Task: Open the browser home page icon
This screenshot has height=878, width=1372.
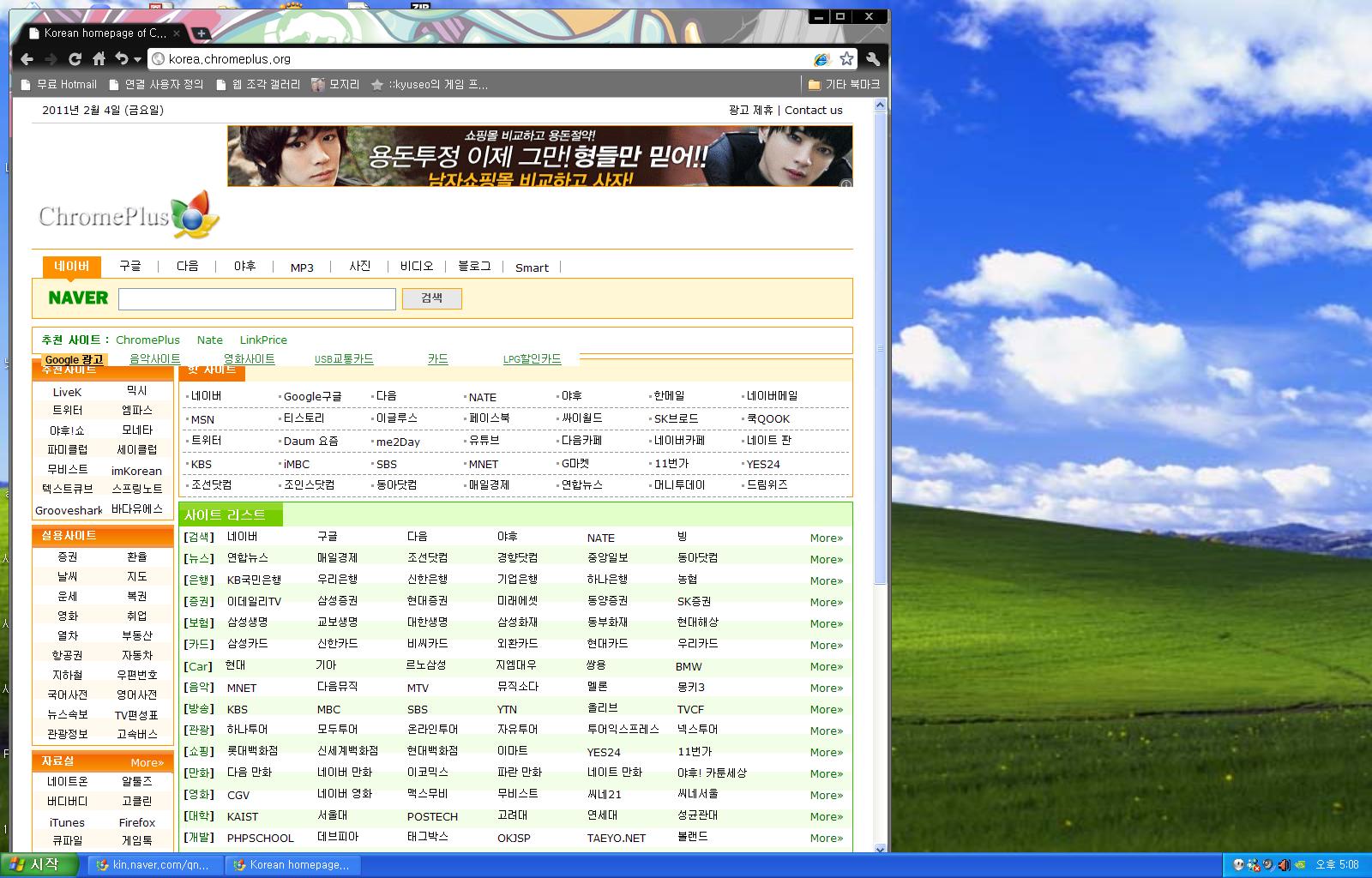Action: 99,59
